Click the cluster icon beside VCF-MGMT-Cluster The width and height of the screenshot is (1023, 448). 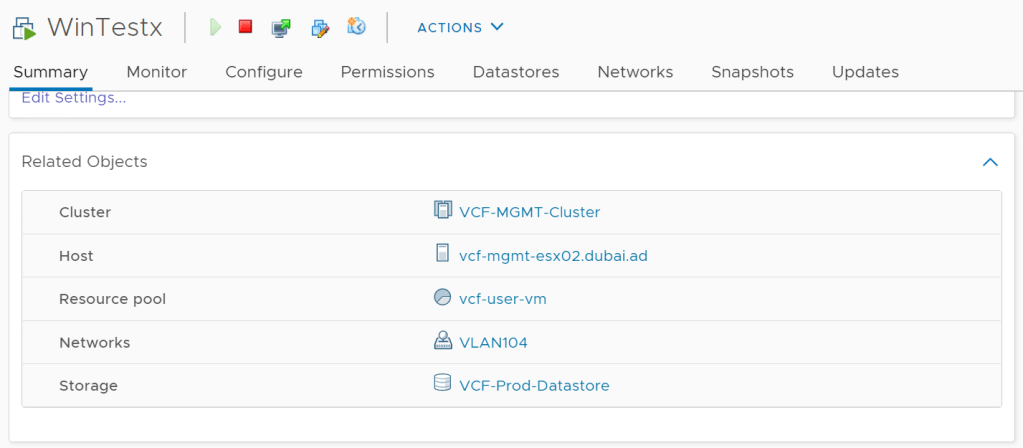tap(443, 211)
